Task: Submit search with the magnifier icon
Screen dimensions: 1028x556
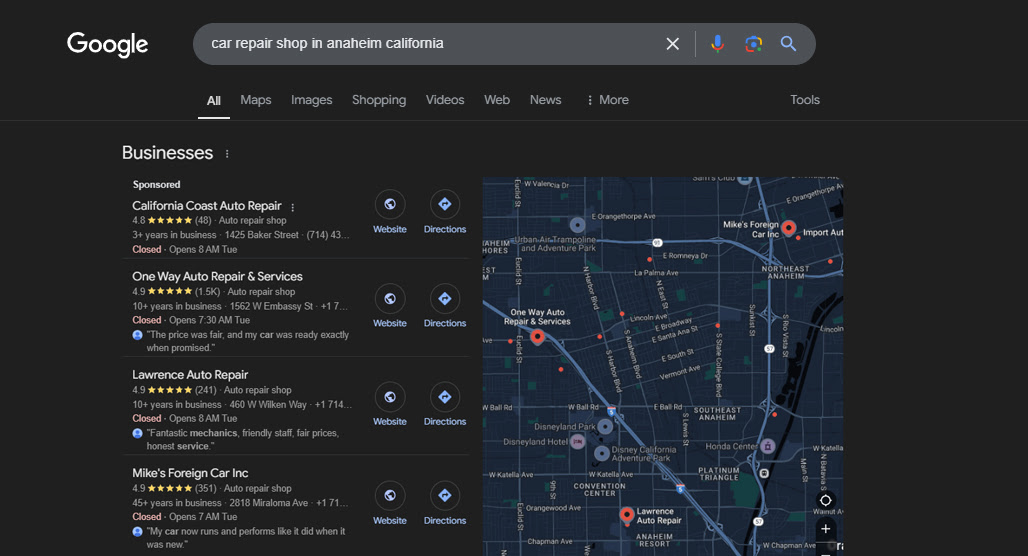Action: click(788, 44)
